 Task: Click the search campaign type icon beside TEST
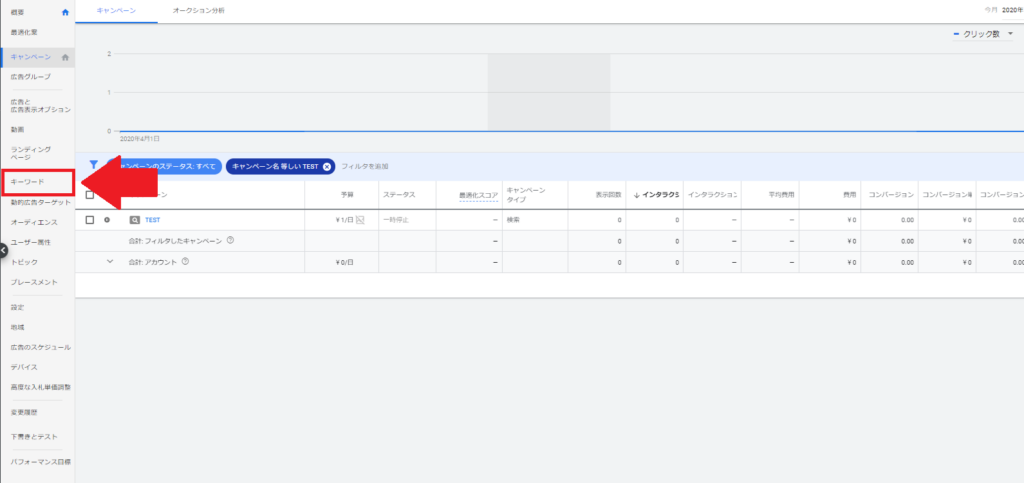[135, 220]
